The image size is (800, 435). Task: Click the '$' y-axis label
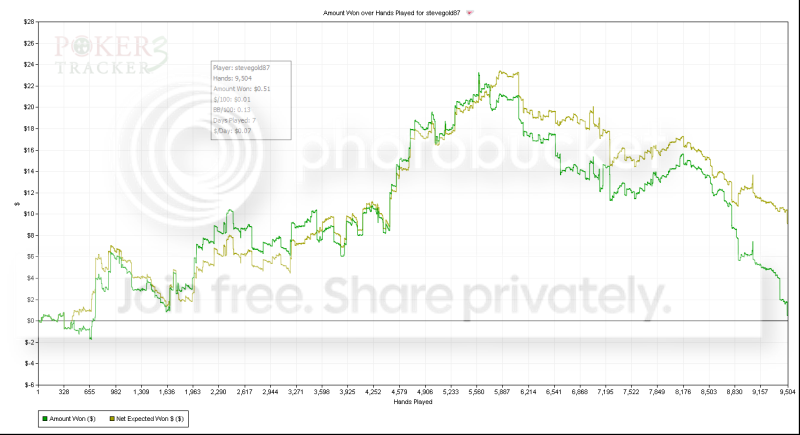pos(17,204)
